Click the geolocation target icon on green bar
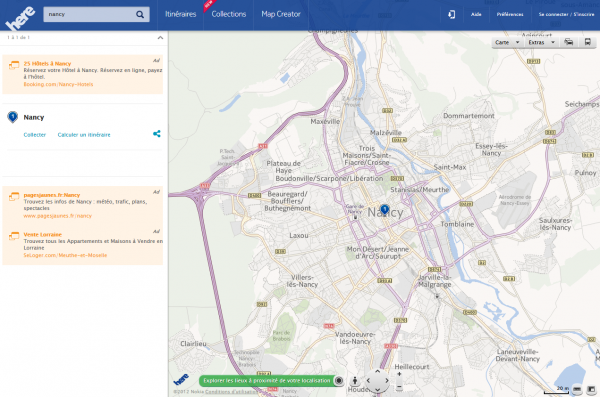 point(339,381)
